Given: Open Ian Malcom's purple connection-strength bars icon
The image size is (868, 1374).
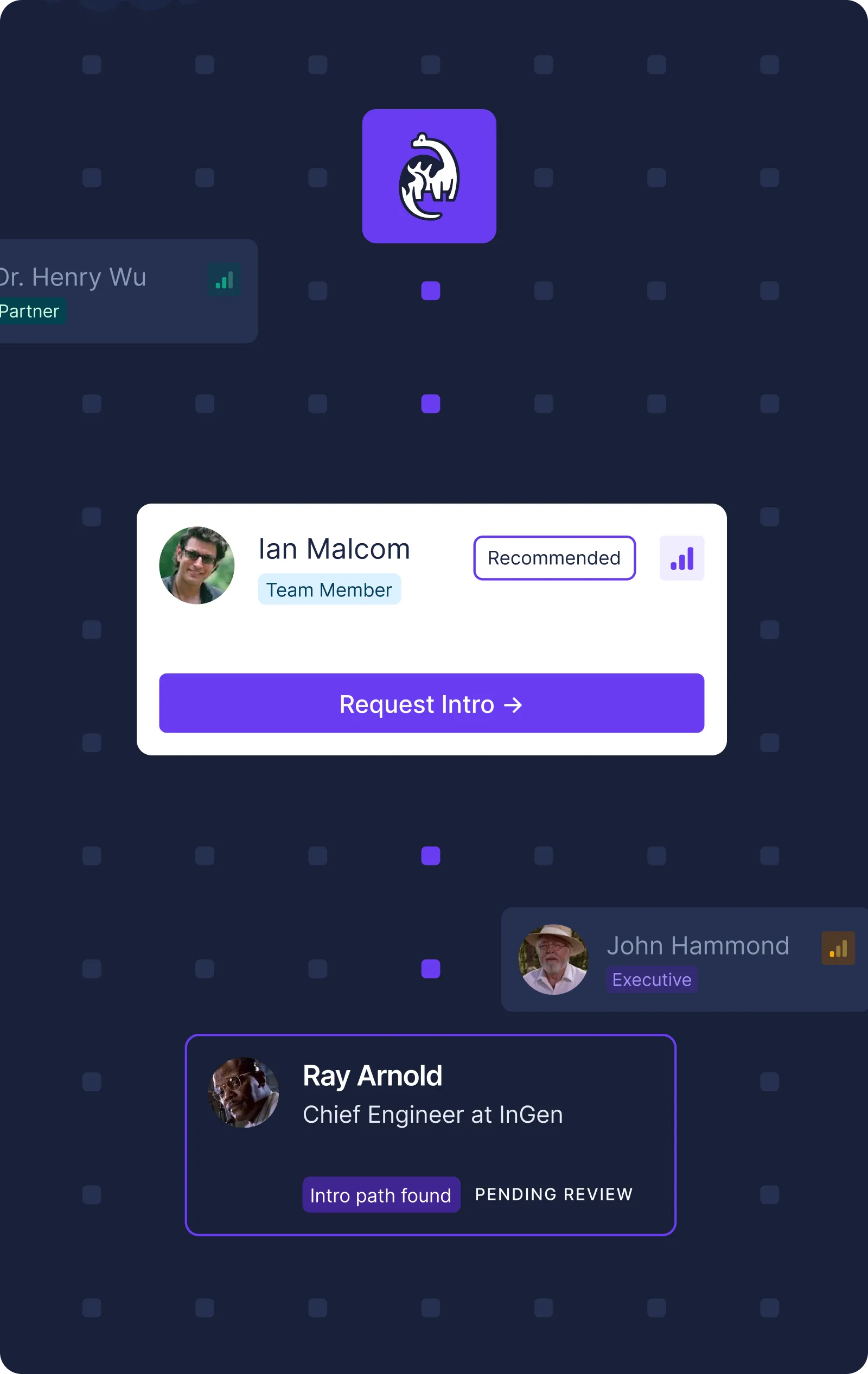Looking at the screenshot, I should pos(681,557).
